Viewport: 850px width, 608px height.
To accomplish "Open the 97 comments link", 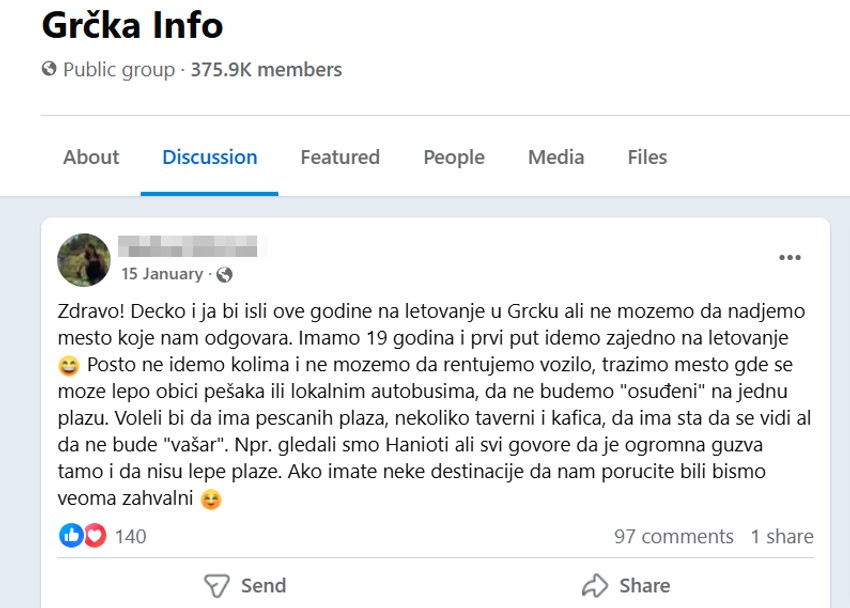I will coord(675,536).
